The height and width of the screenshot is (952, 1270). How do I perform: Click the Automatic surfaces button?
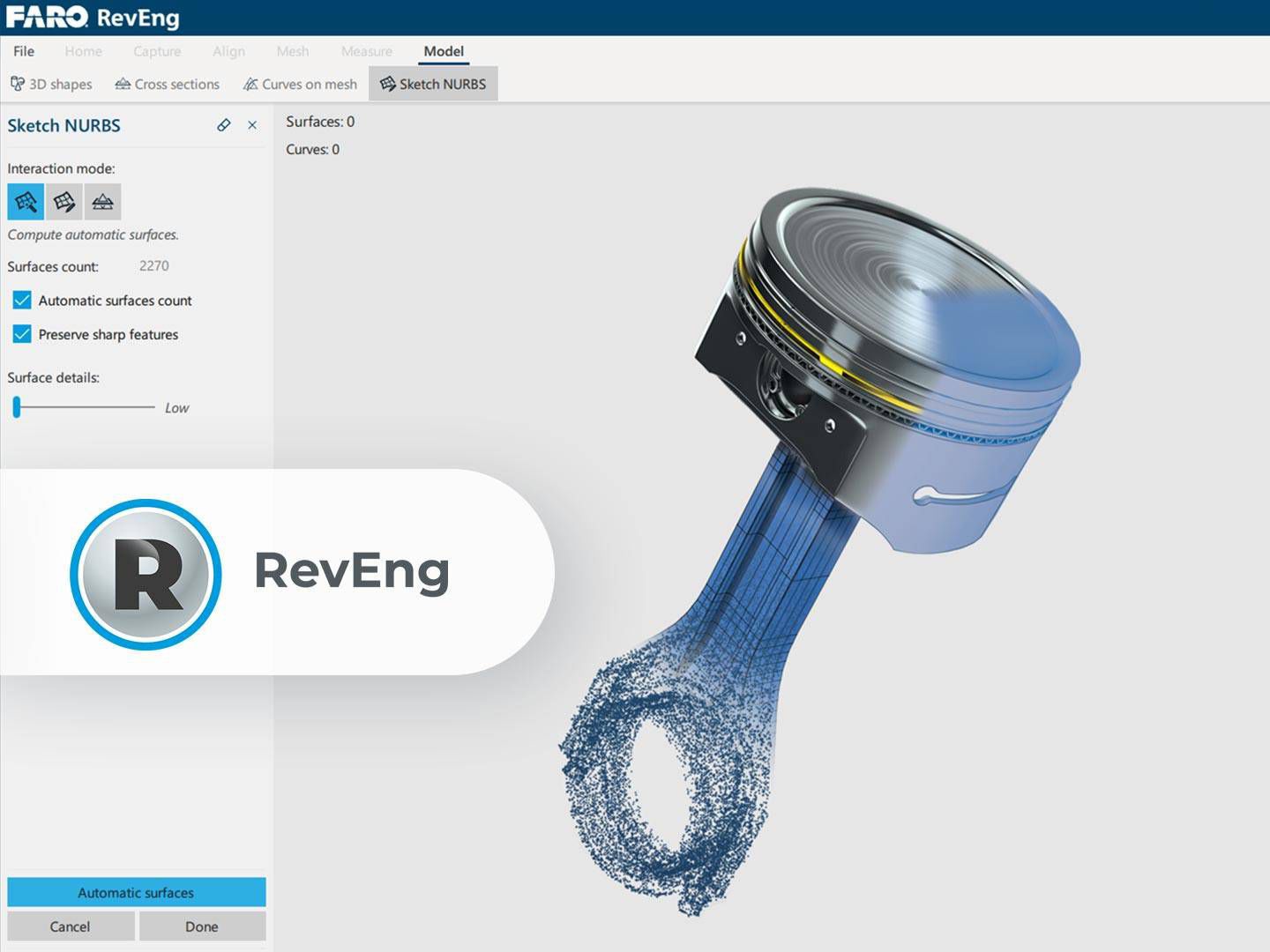point(135,892)
